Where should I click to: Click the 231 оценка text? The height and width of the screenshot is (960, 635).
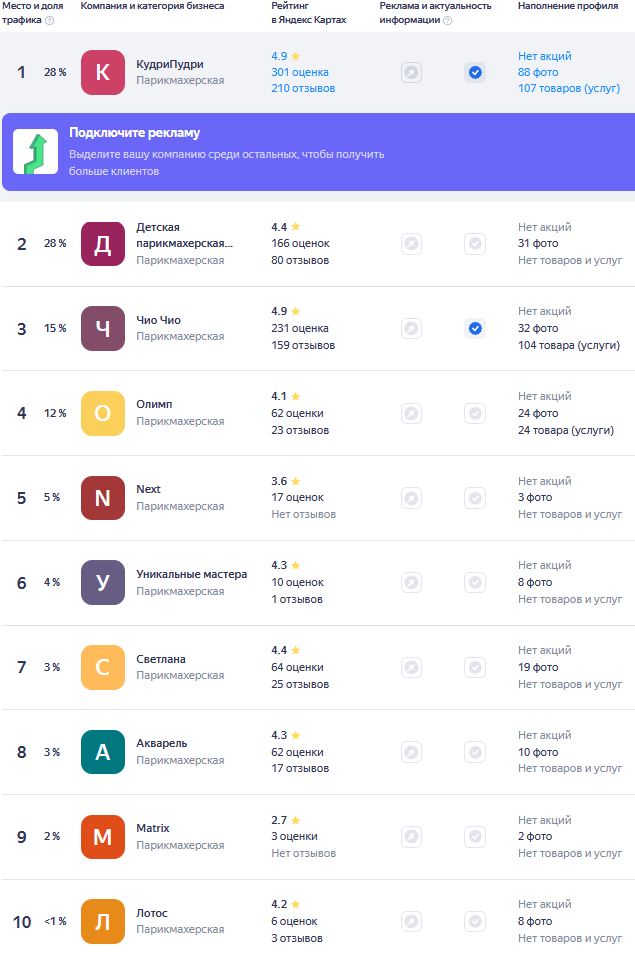click(300, 329)
